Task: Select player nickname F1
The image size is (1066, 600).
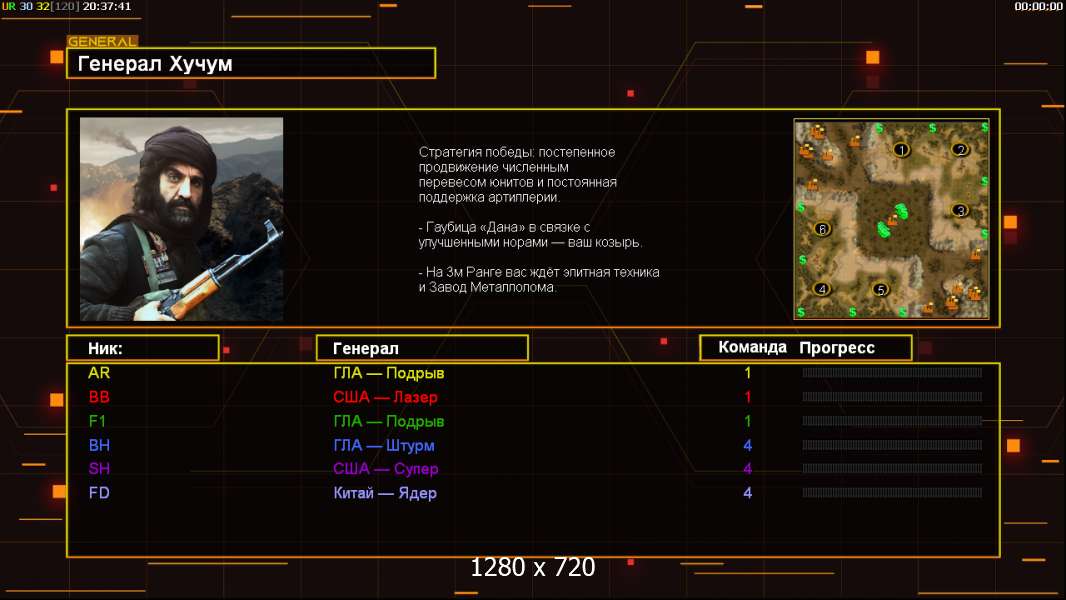Action: coord(97,421)
